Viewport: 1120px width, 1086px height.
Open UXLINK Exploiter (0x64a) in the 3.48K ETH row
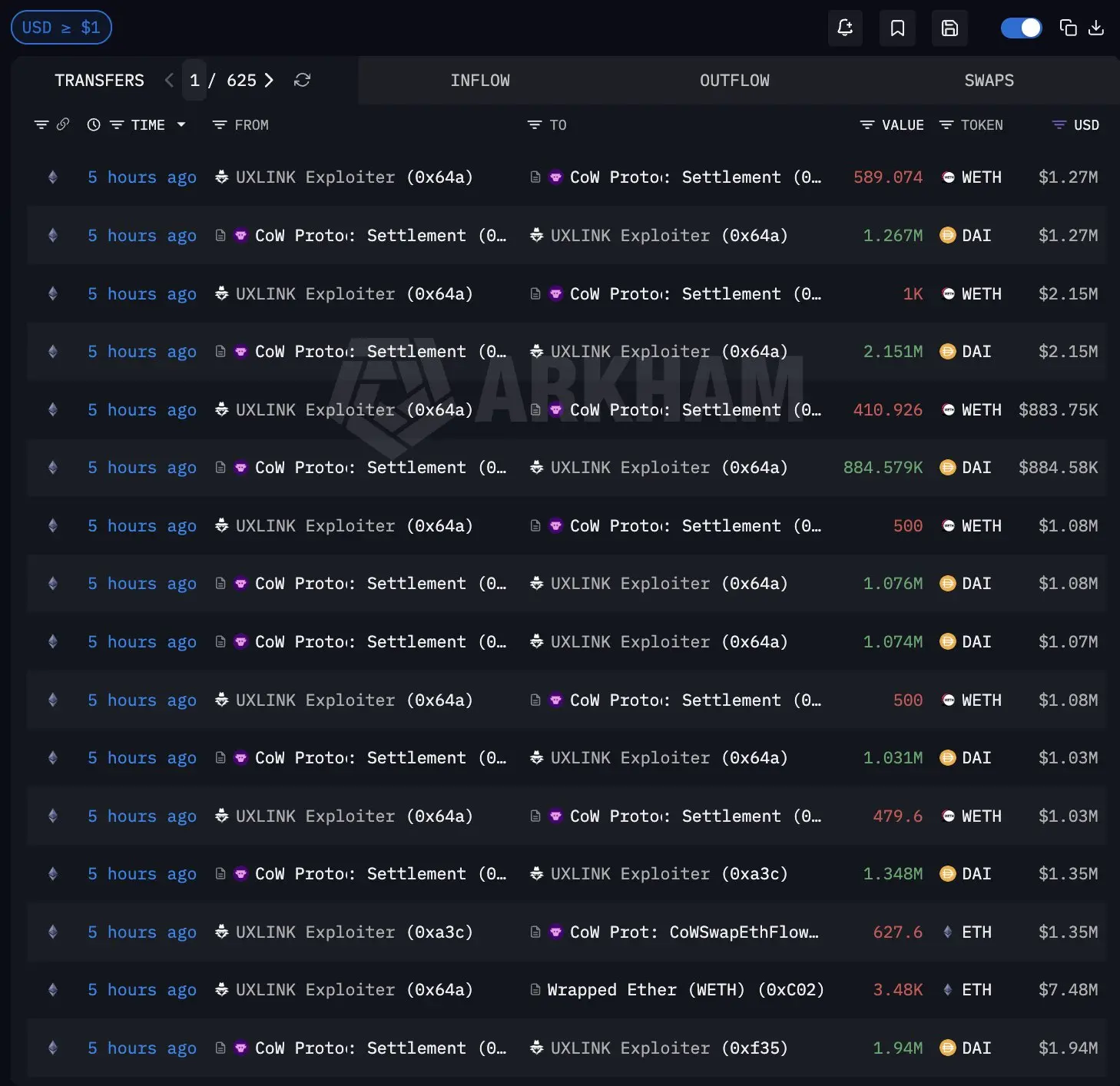click(x=354, y=990)
